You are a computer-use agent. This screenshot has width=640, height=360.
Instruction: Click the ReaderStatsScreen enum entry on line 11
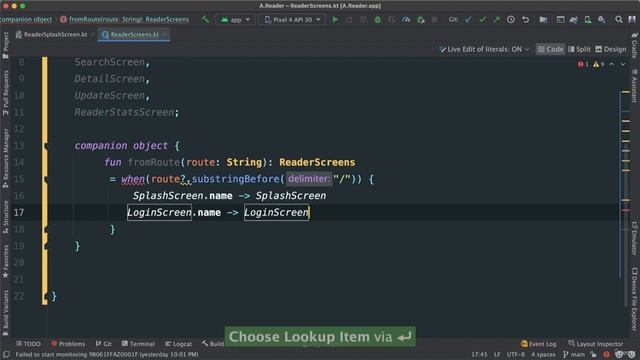click(124, 112)
